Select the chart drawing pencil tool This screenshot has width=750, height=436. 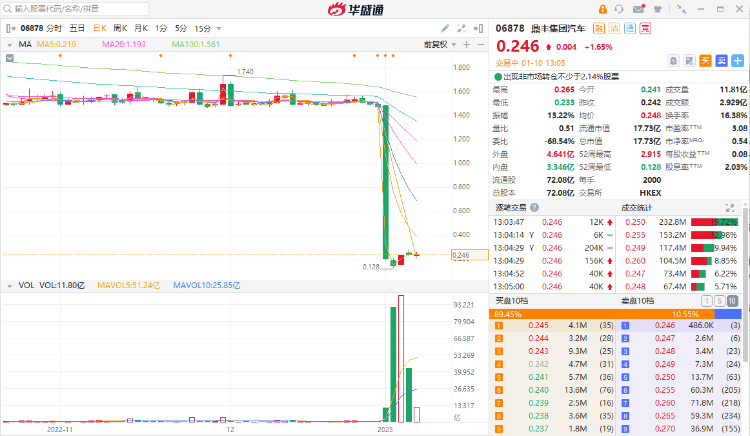point(445,28)
